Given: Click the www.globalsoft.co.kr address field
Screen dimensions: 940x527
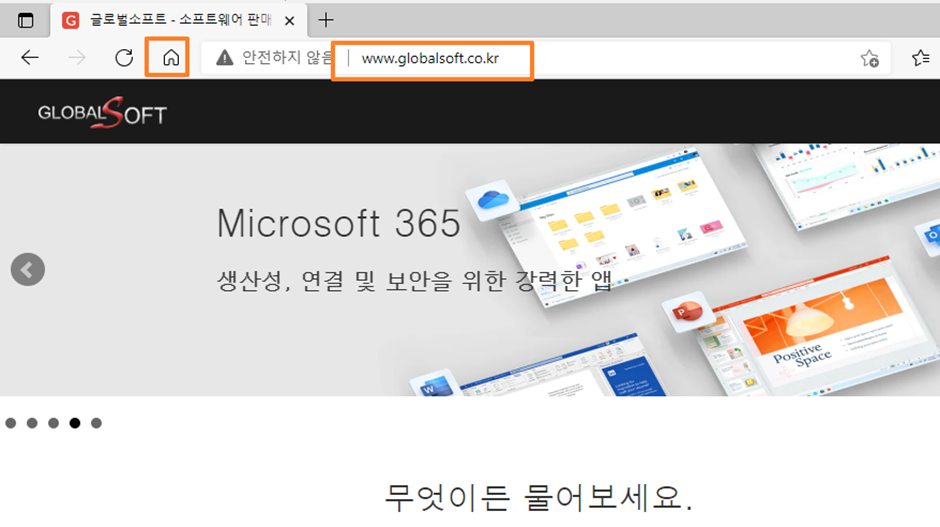Looking at the screenshot, I should pyautogui.click(x=430, y=58).
